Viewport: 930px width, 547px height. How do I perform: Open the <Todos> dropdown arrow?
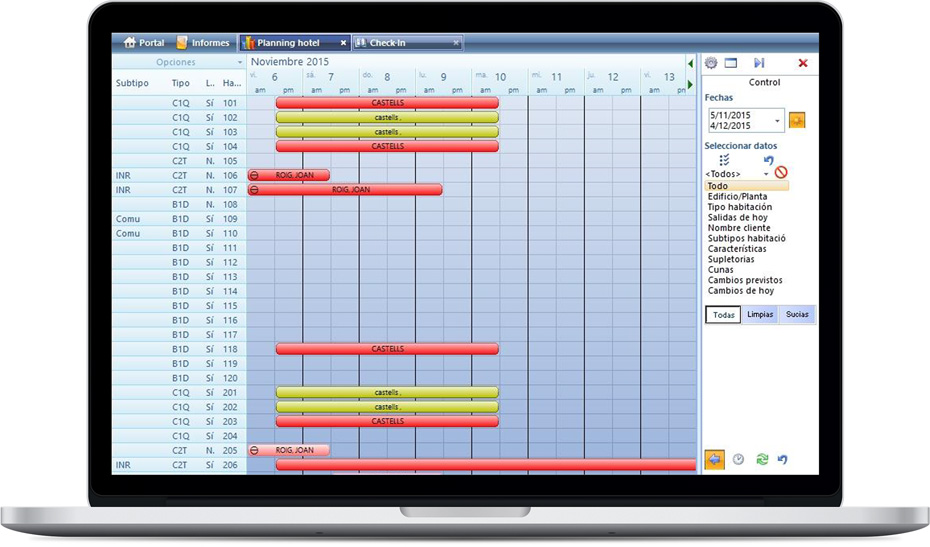pos(766,174)
